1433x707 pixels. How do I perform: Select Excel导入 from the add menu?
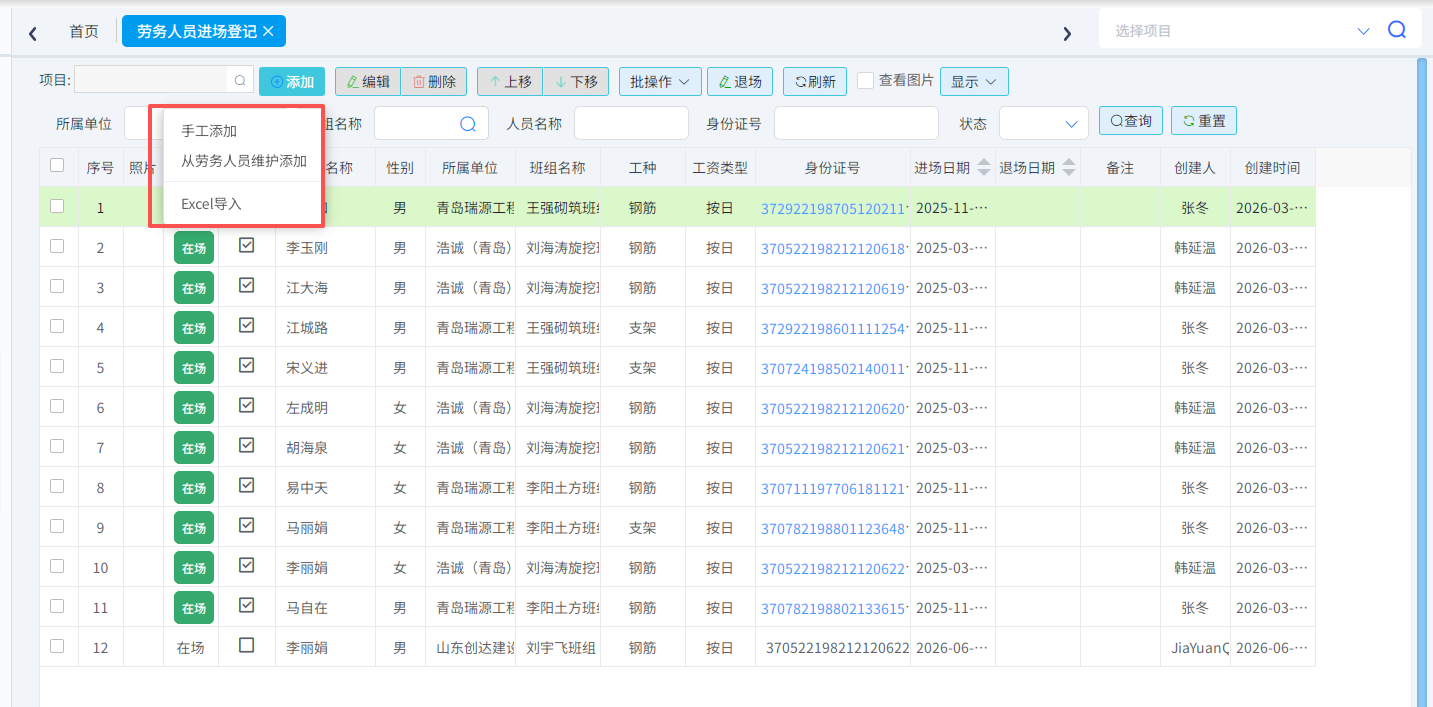coord(211,204)
